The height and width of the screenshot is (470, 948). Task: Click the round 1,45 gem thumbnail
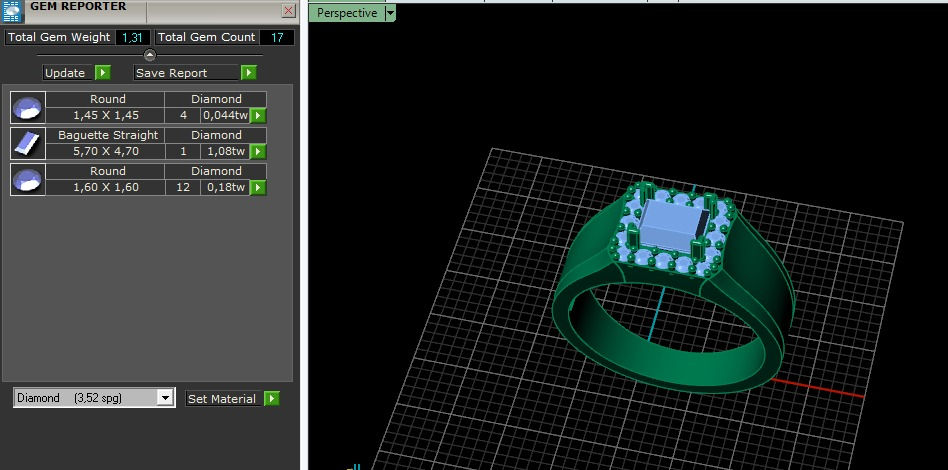click(x=28, y=108)
